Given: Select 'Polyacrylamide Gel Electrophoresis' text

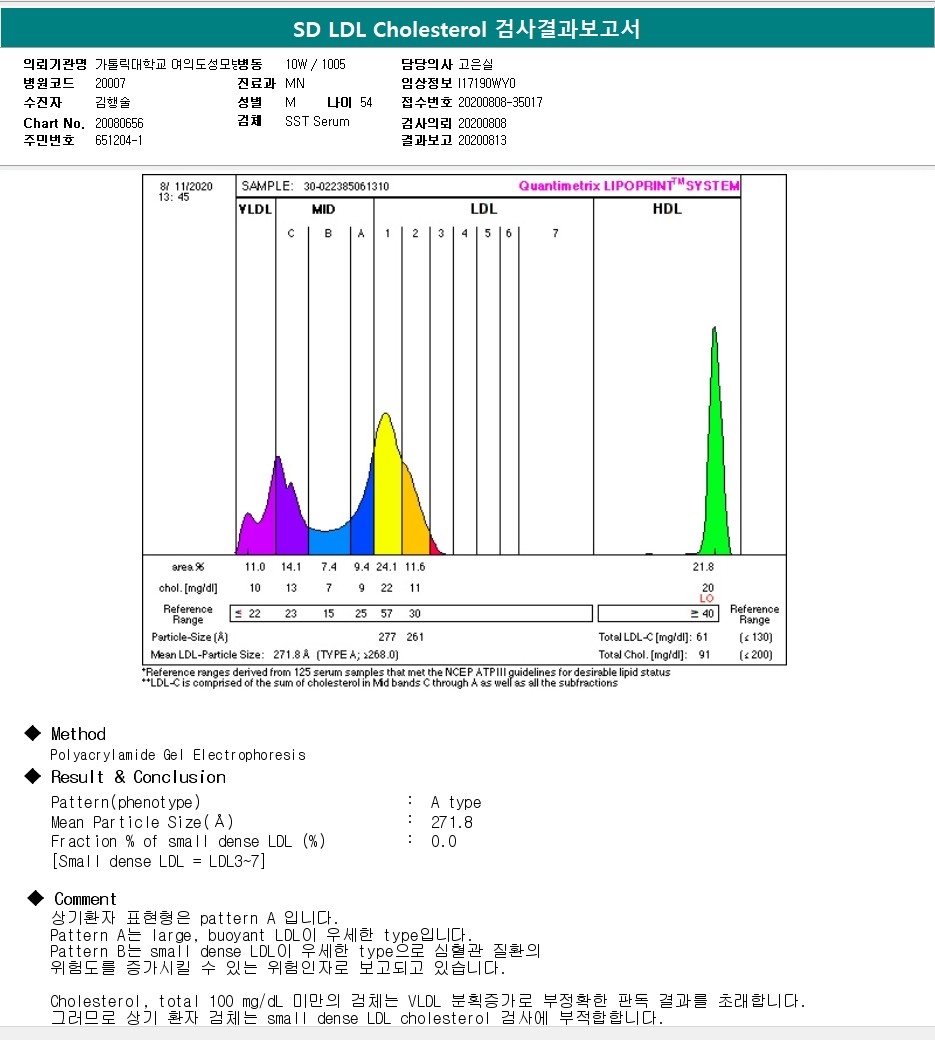Looking at the screenshot, I should coord(178,755).
